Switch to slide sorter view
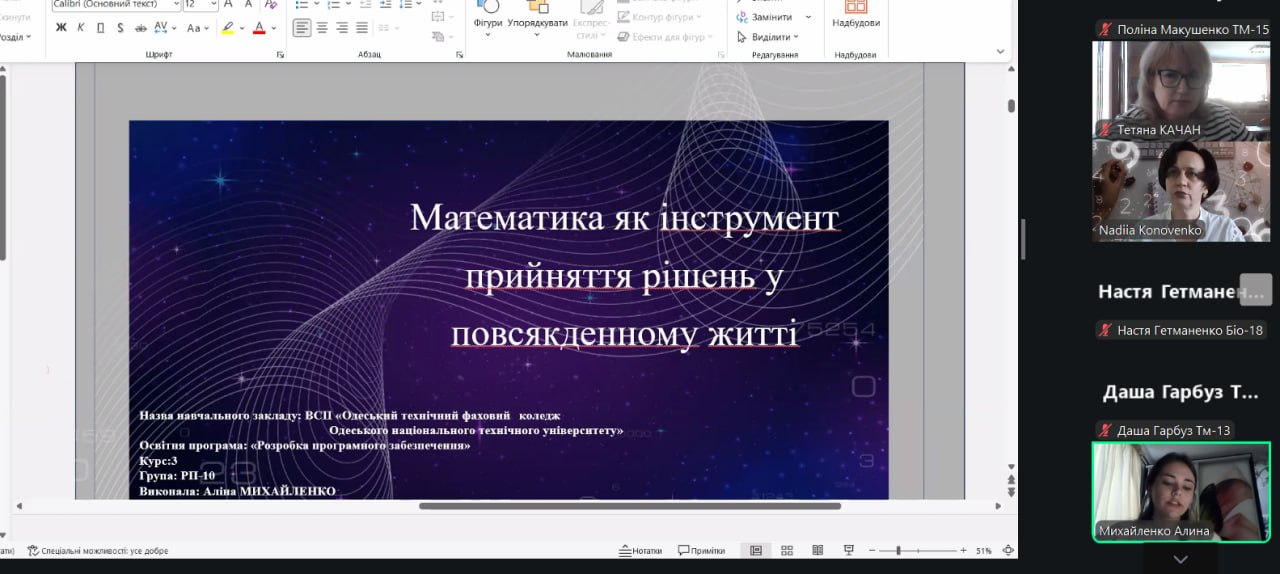 (787, 551)
